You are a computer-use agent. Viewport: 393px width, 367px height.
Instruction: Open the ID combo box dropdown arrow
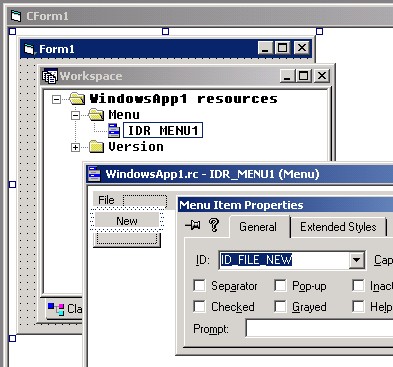point(357,260)
